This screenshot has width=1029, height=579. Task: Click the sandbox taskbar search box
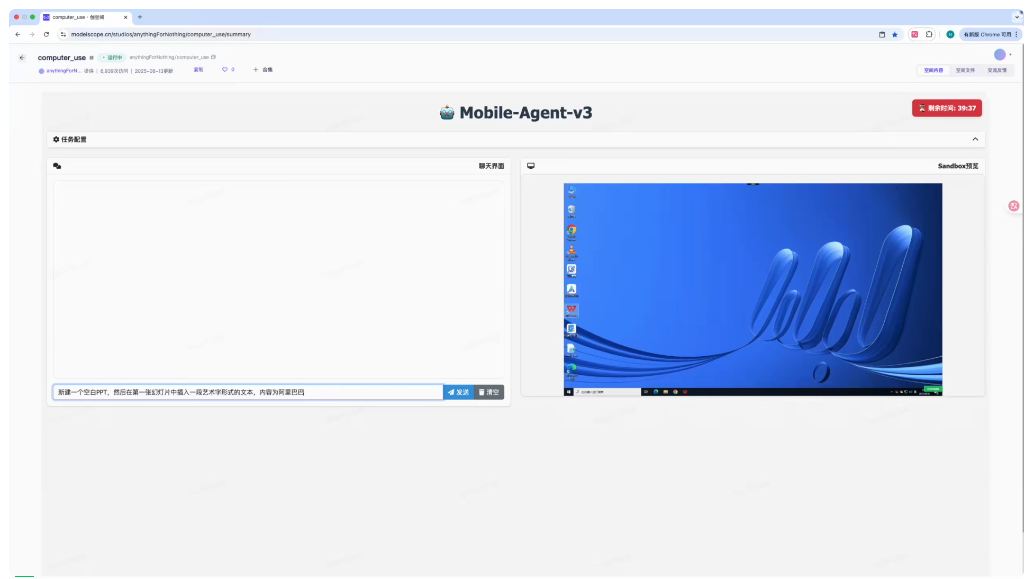pyautogui.click(x=607, y=392)
